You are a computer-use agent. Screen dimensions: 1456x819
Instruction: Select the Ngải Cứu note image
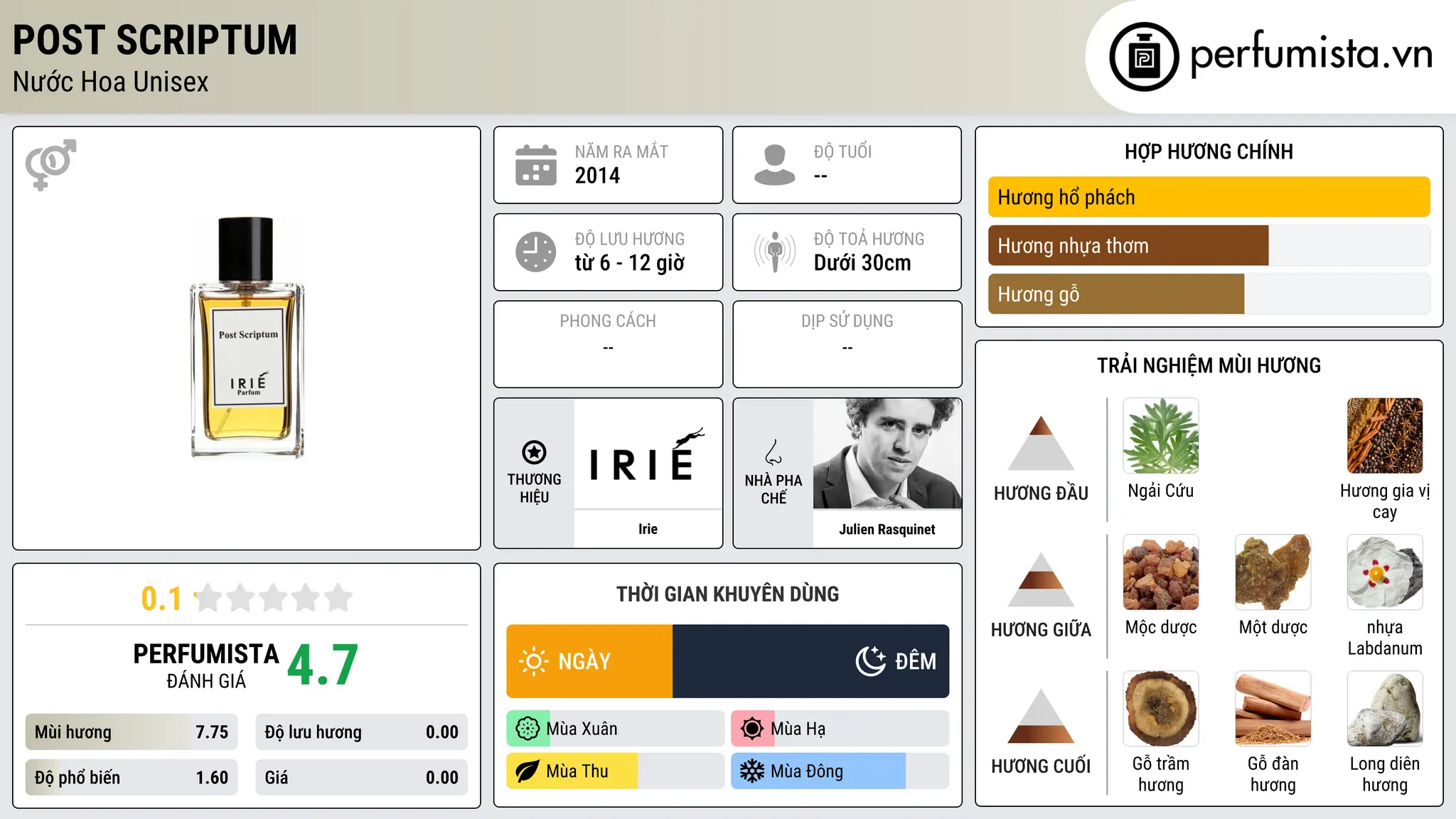1161,436
